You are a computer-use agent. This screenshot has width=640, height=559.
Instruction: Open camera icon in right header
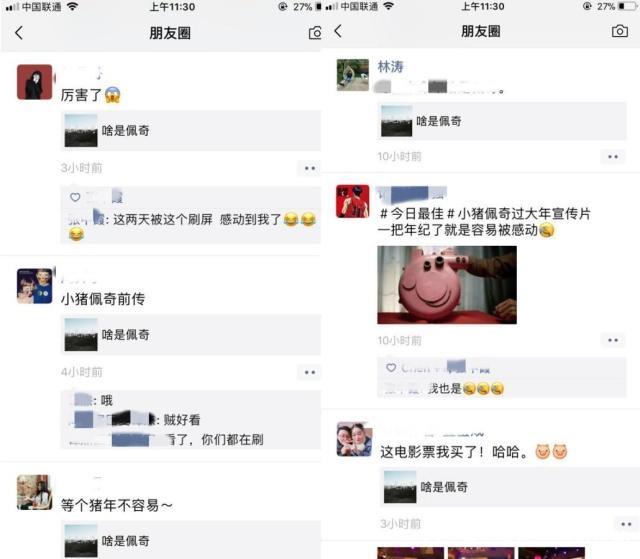(620, 31)
